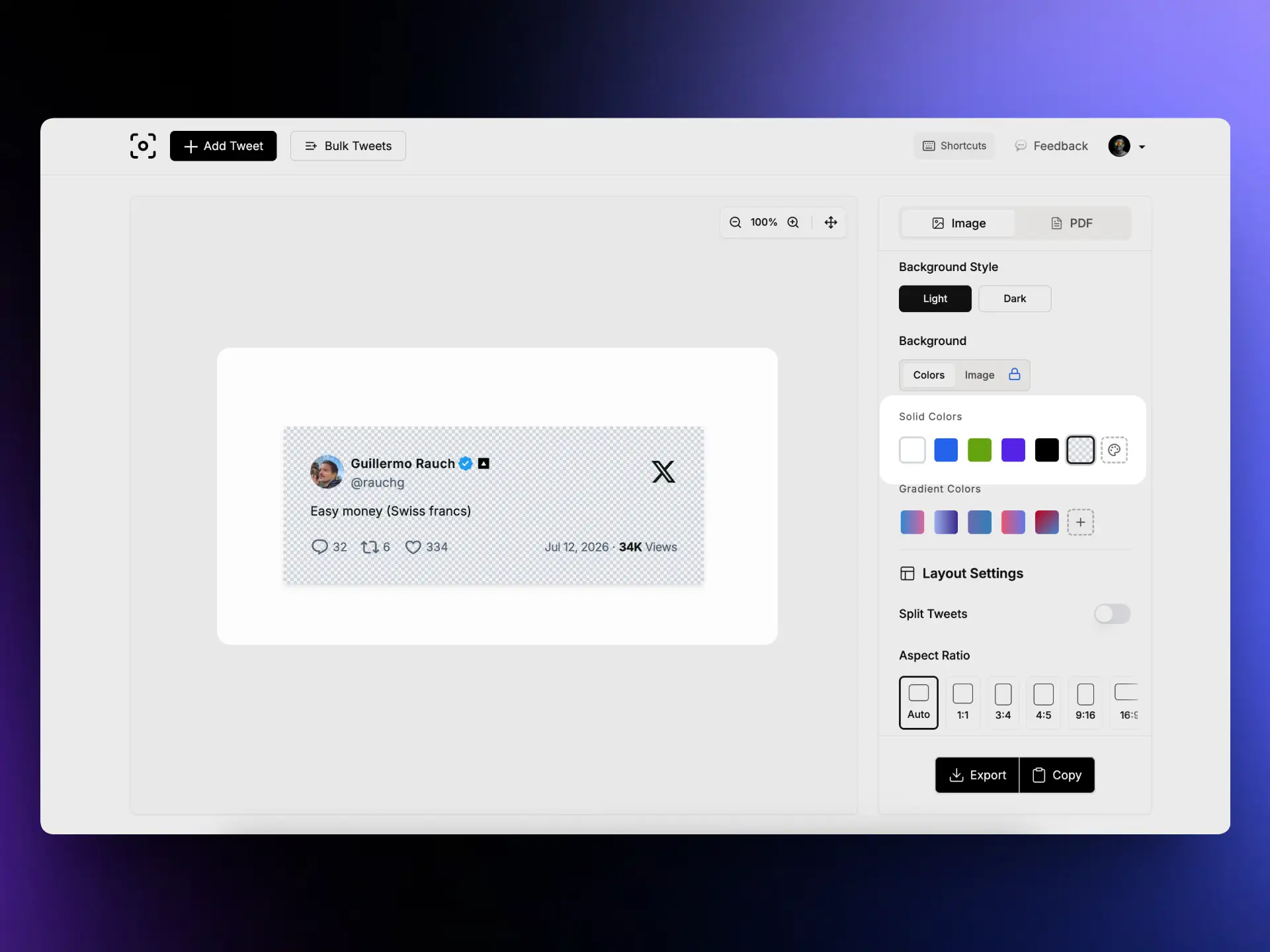Click the verified badge next to Guillermo Rauch
Viewport: 1270px width, 952px height.
[466, 463]
